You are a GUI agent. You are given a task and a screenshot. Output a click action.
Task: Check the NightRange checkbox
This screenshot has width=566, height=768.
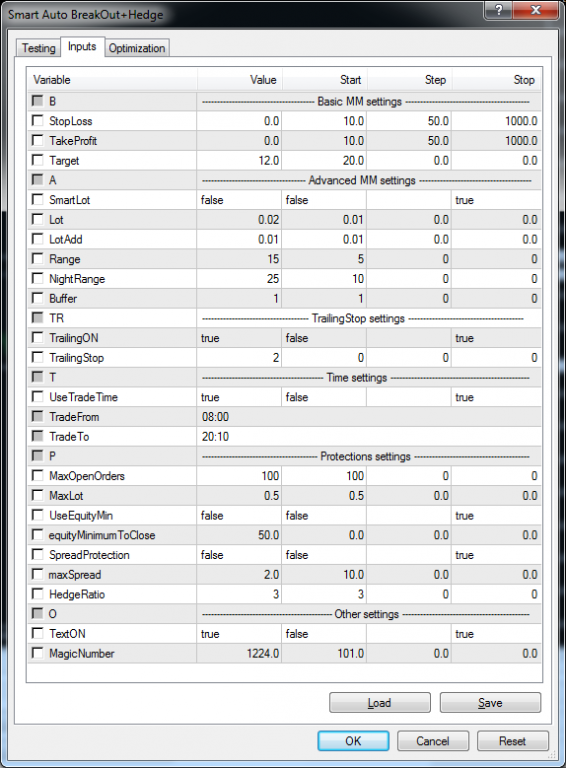coord(37,279)
